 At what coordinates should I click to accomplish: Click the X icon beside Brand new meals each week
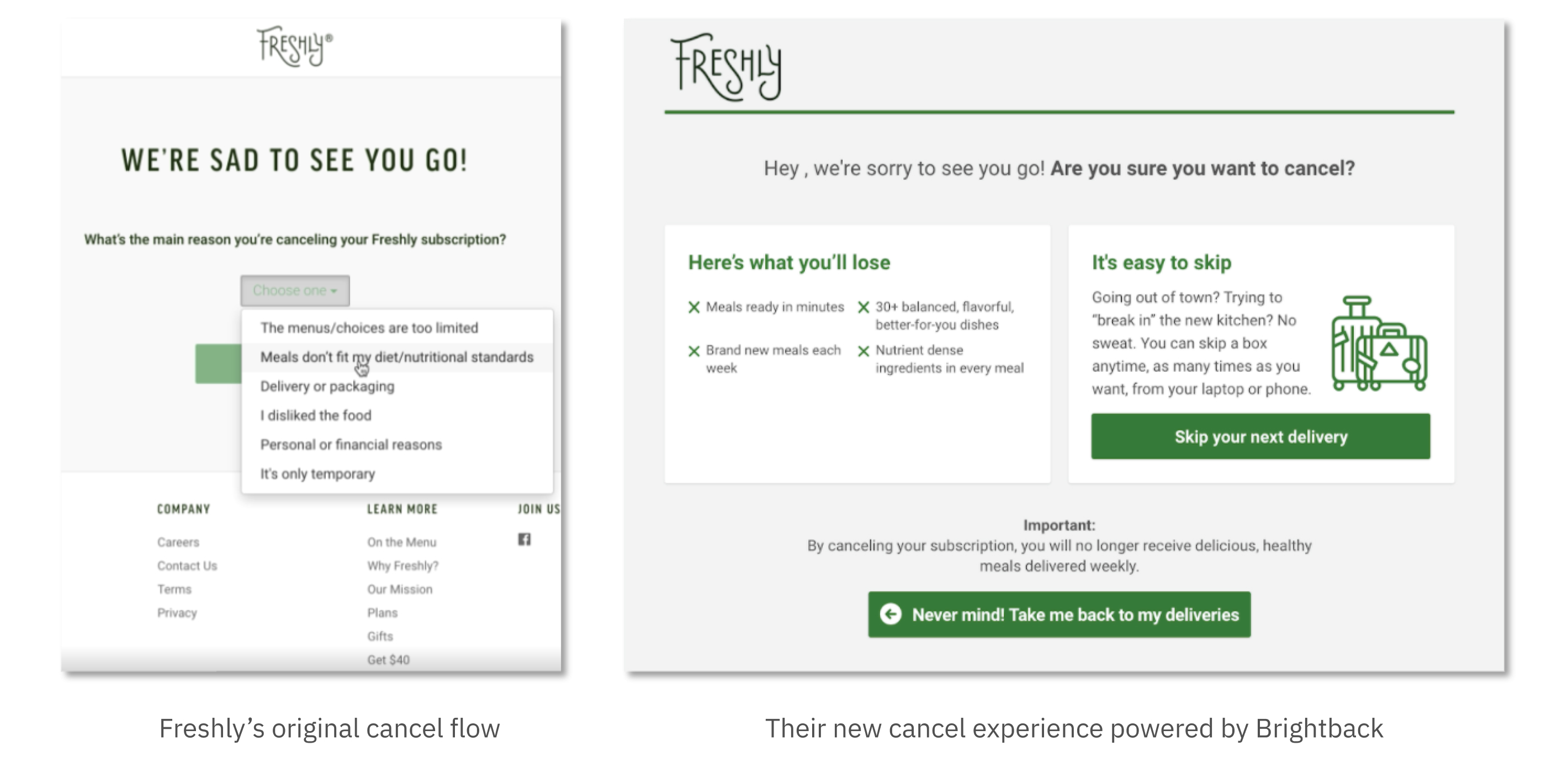pyautogui.click(x=694, y=351)
